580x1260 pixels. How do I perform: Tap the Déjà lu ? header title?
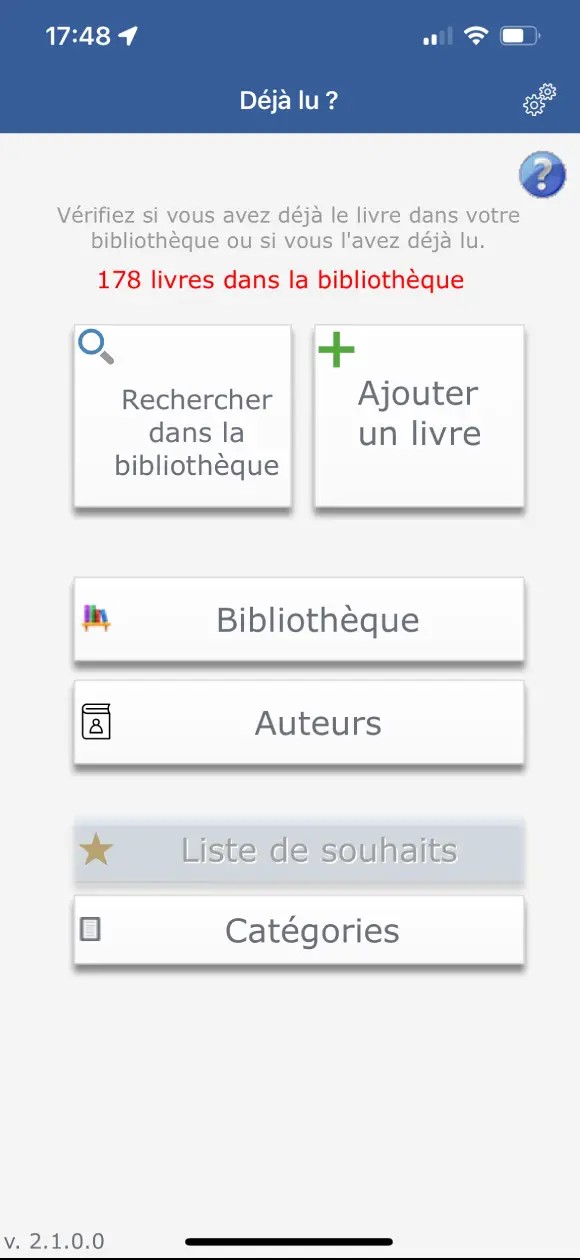(289, 100)
